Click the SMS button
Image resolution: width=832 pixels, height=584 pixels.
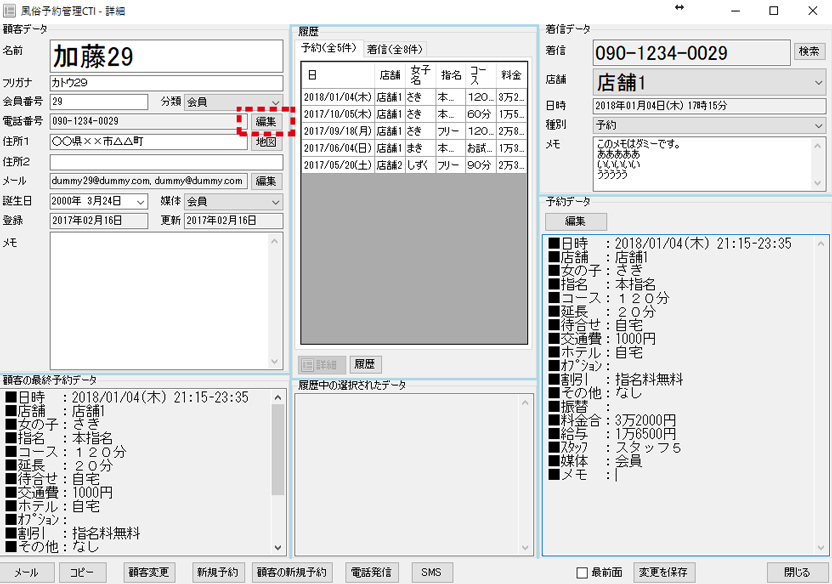pos(431,573)
